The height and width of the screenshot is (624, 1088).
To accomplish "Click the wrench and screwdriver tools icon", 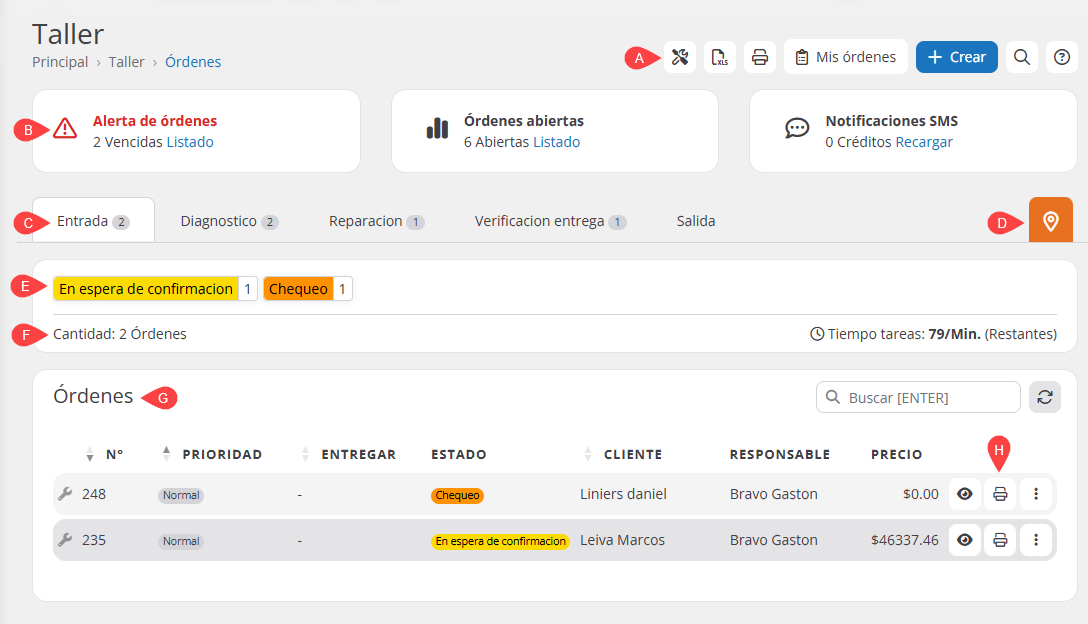I will [680, 57].
